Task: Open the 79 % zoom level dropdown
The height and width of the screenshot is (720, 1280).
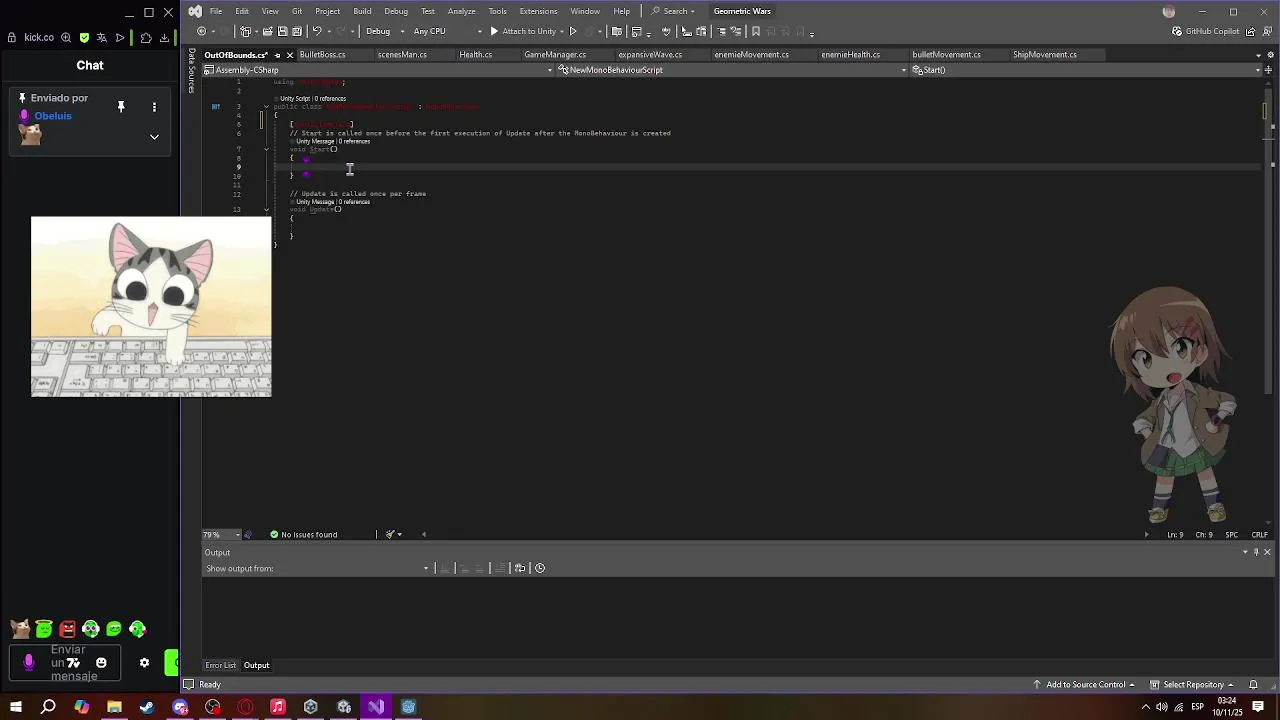Action: coord(221,534)
